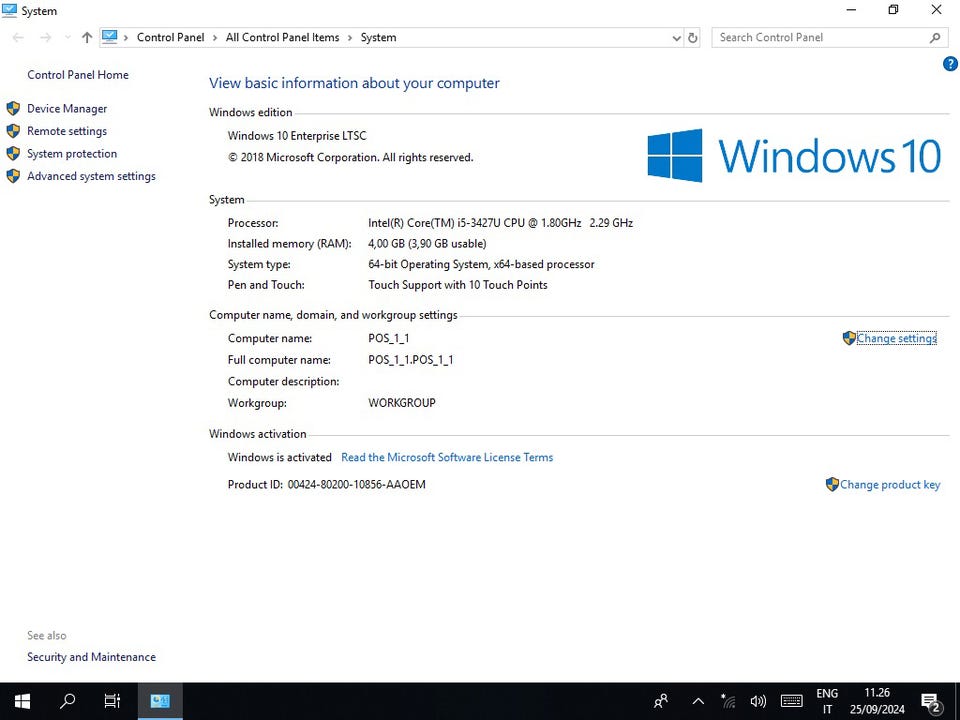
Task: Open Device Manager from the sidebar
Action: [67, 108]
